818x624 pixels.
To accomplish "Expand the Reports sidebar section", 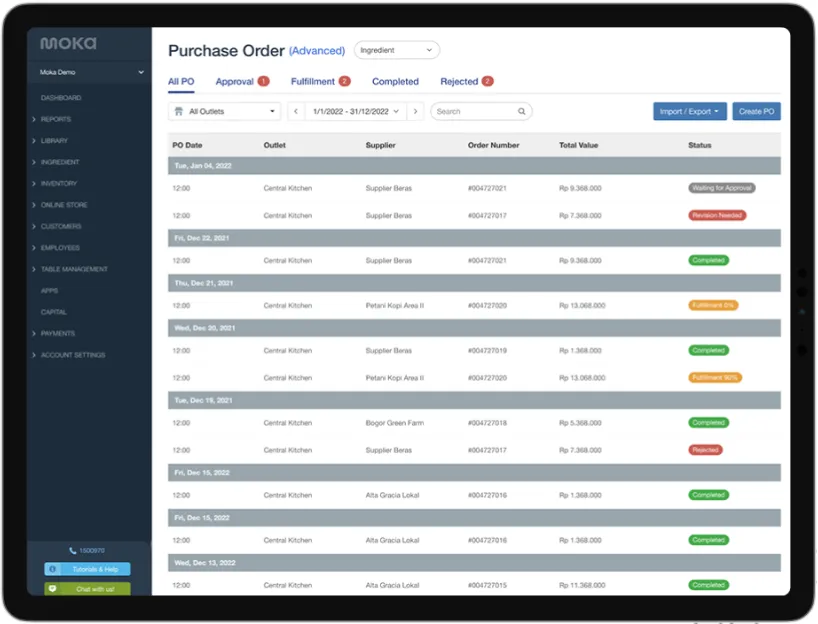I will click(x=56, y=120).
